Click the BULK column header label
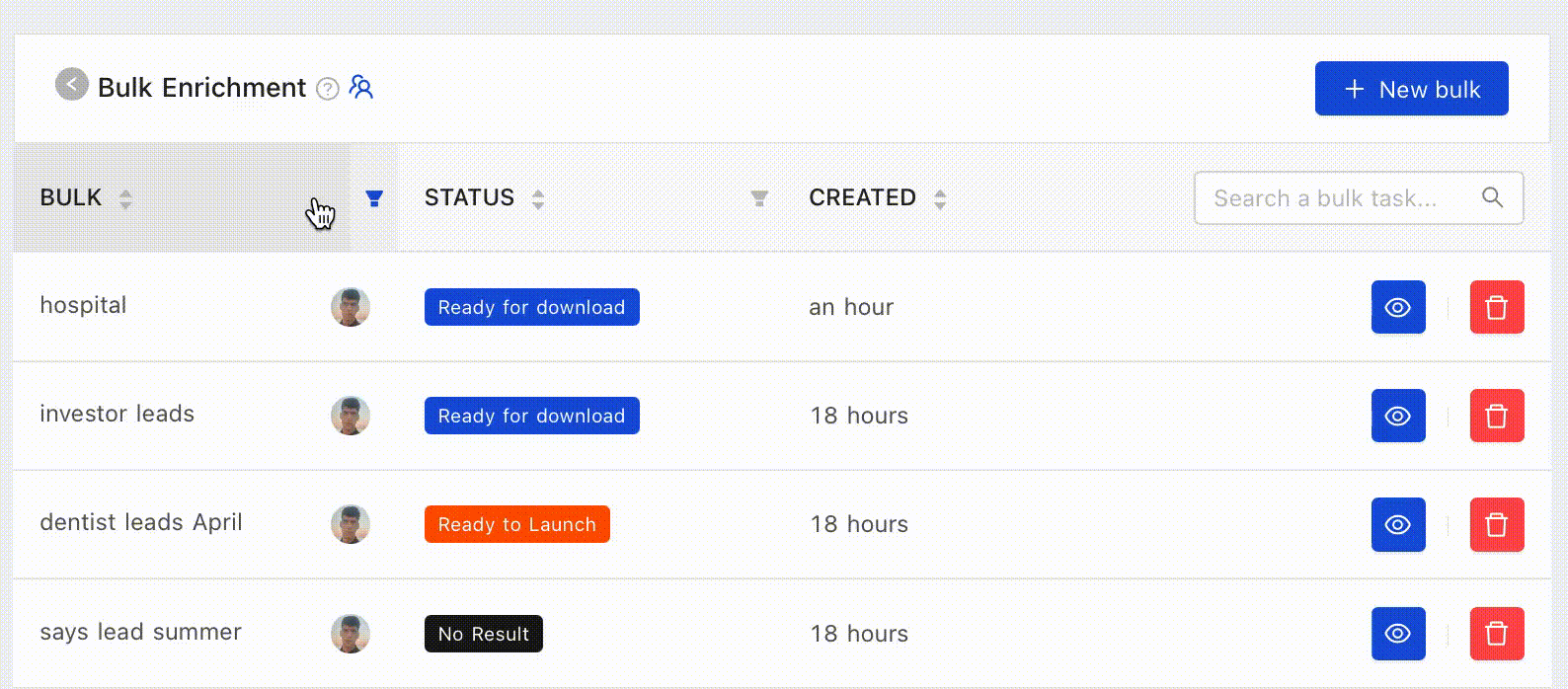The image size is (1568, 689). click(71, 197)
